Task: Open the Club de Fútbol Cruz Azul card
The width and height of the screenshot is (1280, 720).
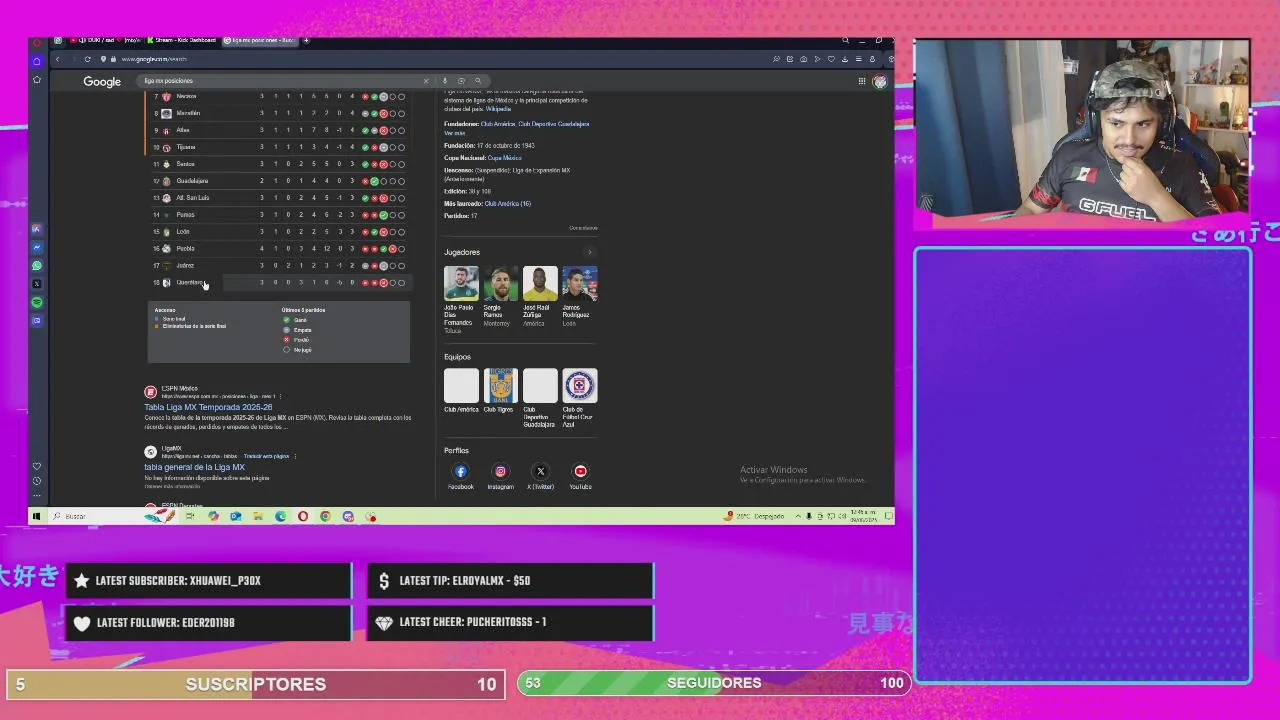Action: click(x=579, y=398)
